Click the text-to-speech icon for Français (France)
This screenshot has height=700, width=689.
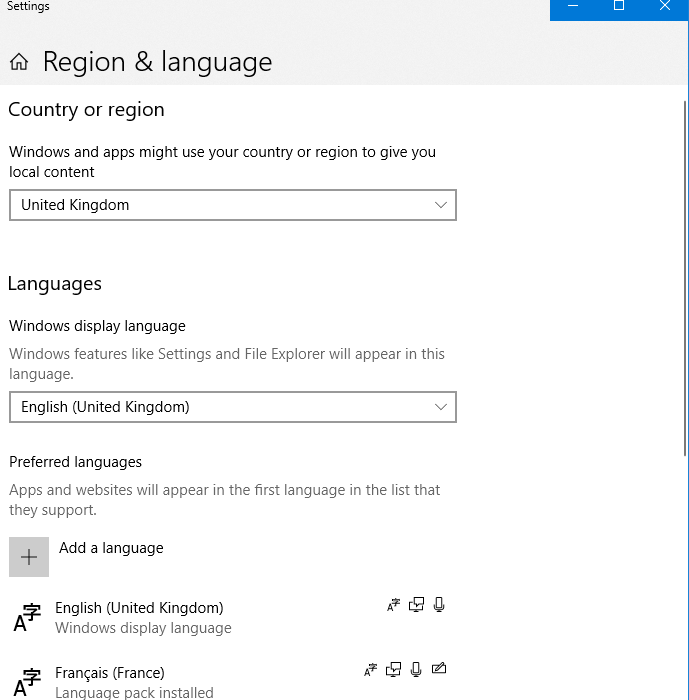[395, 670]
